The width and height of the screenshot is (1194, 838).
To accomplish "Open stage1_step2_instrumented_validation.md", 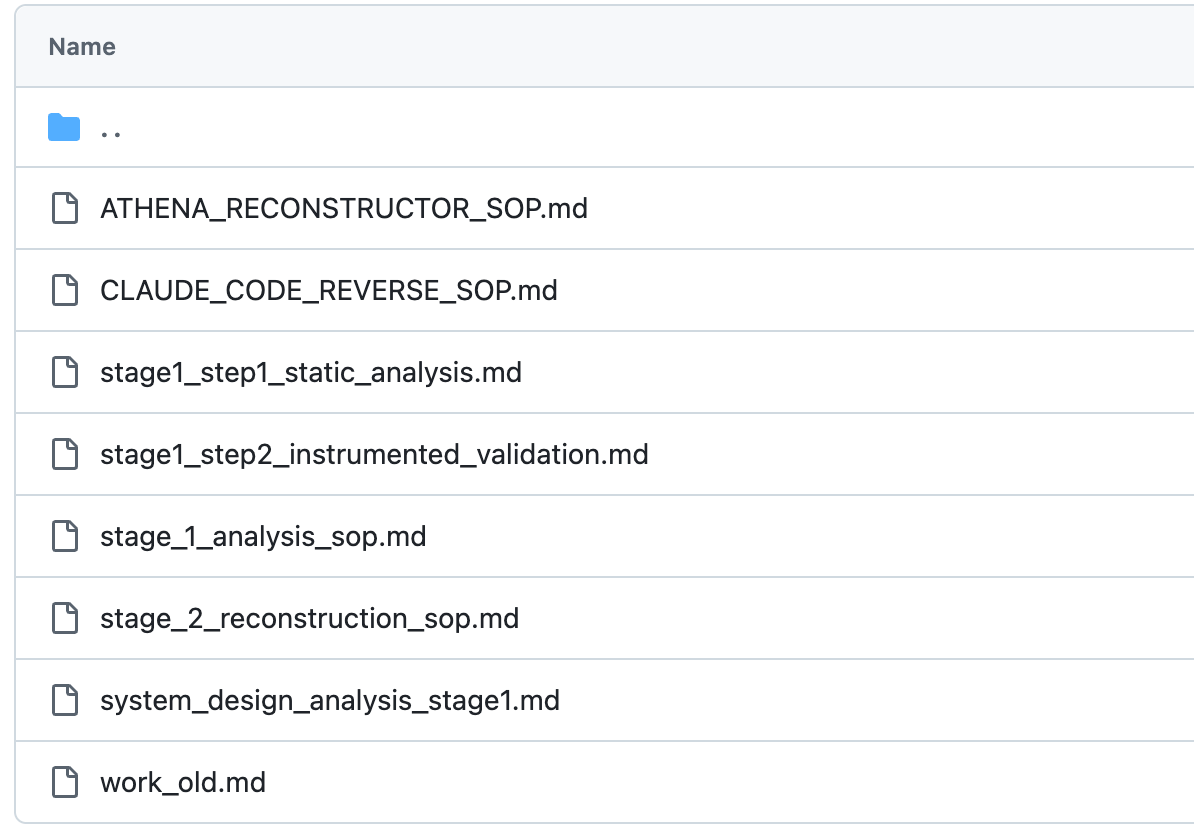I will [374, 455].
